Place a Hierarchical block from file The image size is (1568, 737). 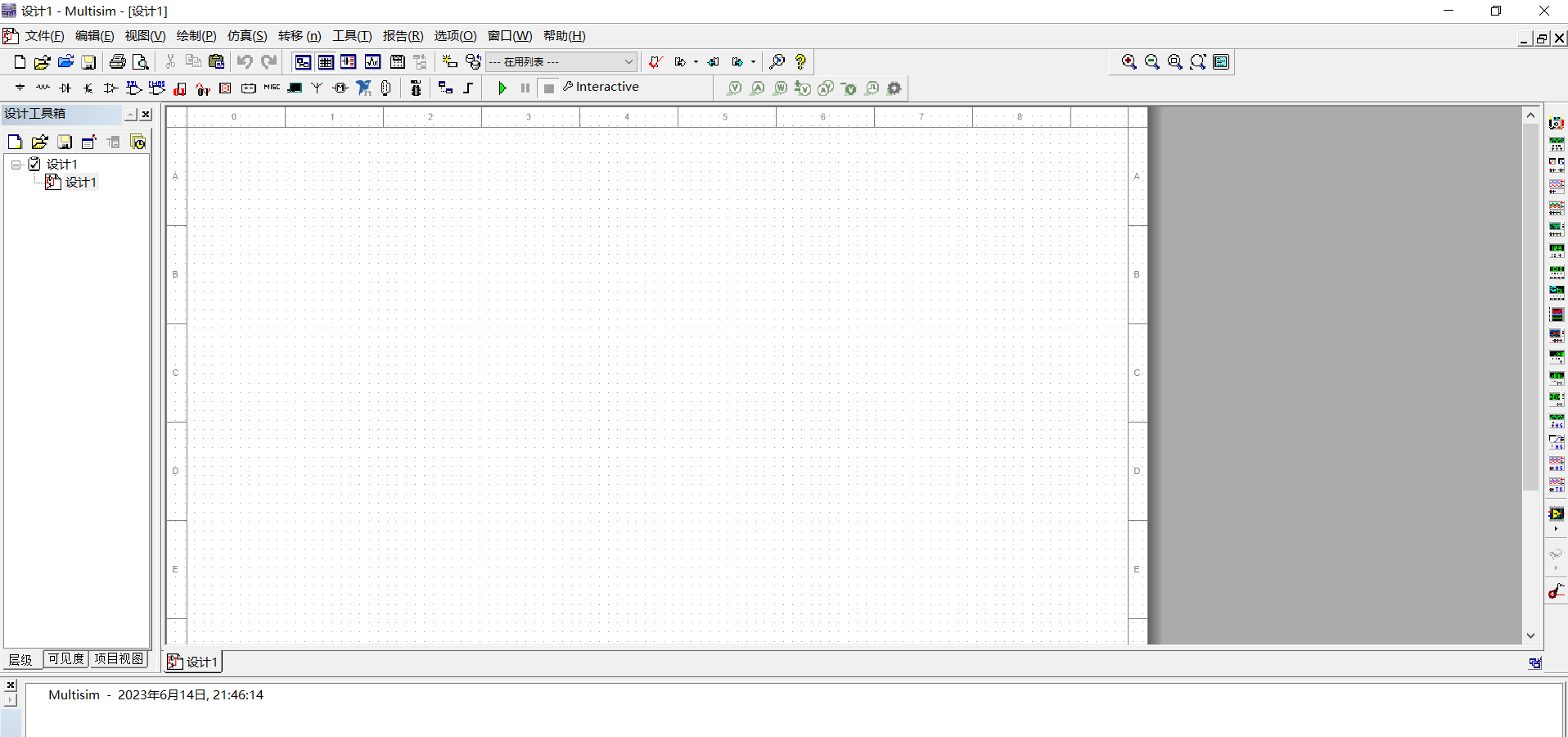click(445, 88)
